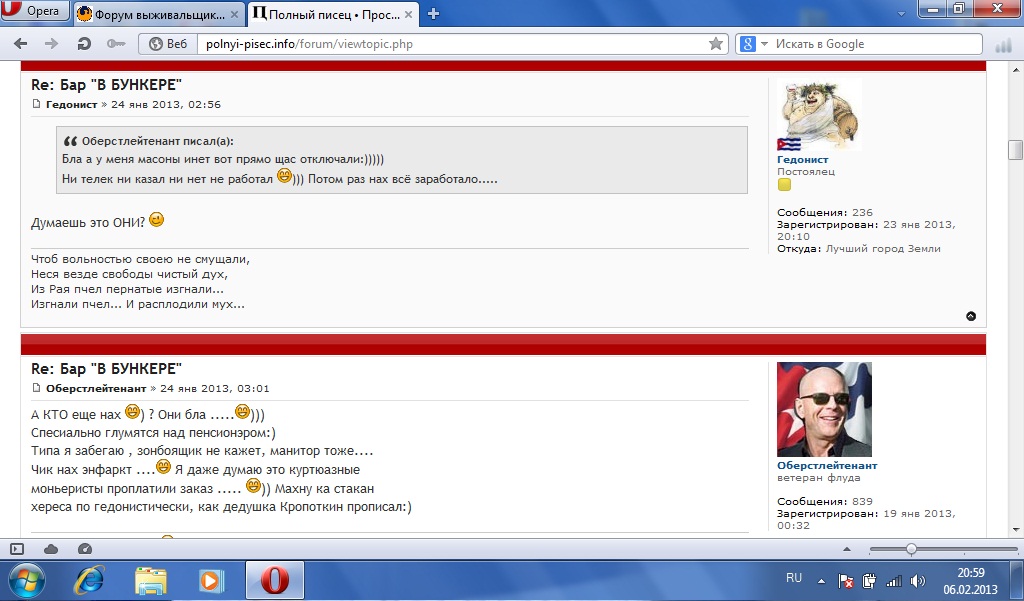Click the Оберстлейтенант avatar photo

(824, 410)
